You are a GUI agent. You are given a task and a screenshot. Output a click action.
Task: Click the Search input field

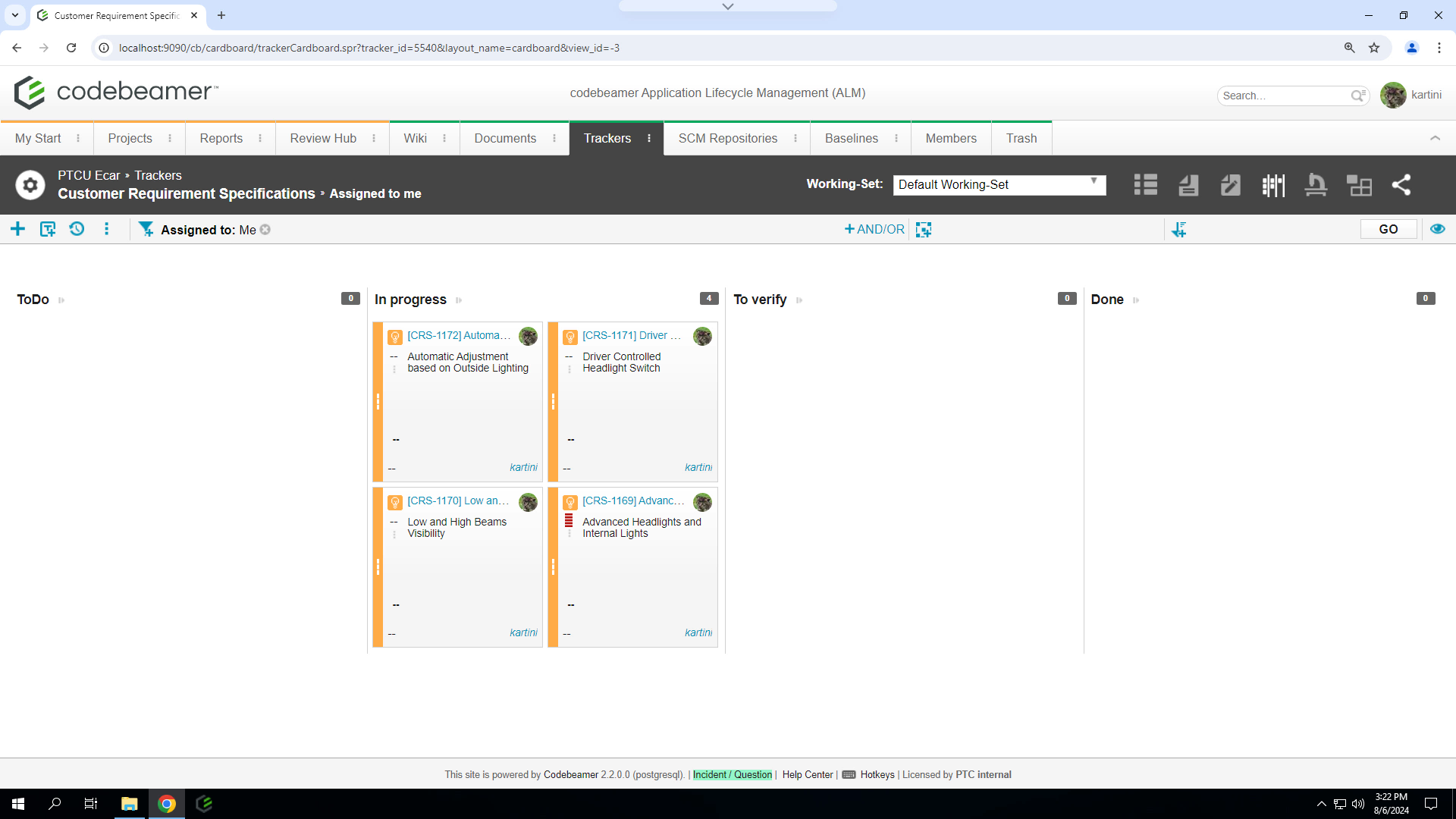pyautogui.click(x=1285, y=96)
